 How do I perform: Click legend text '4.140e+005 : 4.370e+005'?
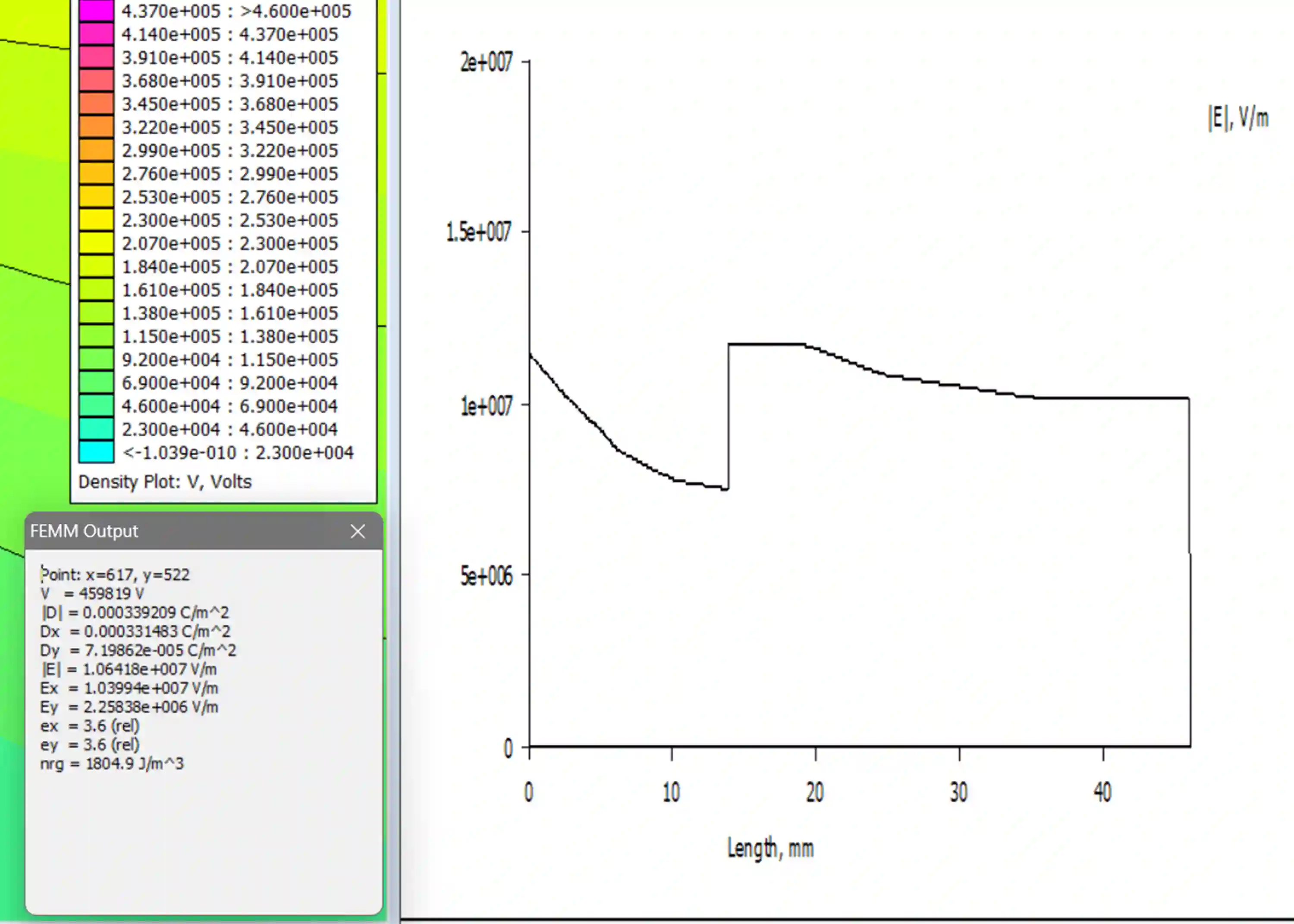[230, 34]
